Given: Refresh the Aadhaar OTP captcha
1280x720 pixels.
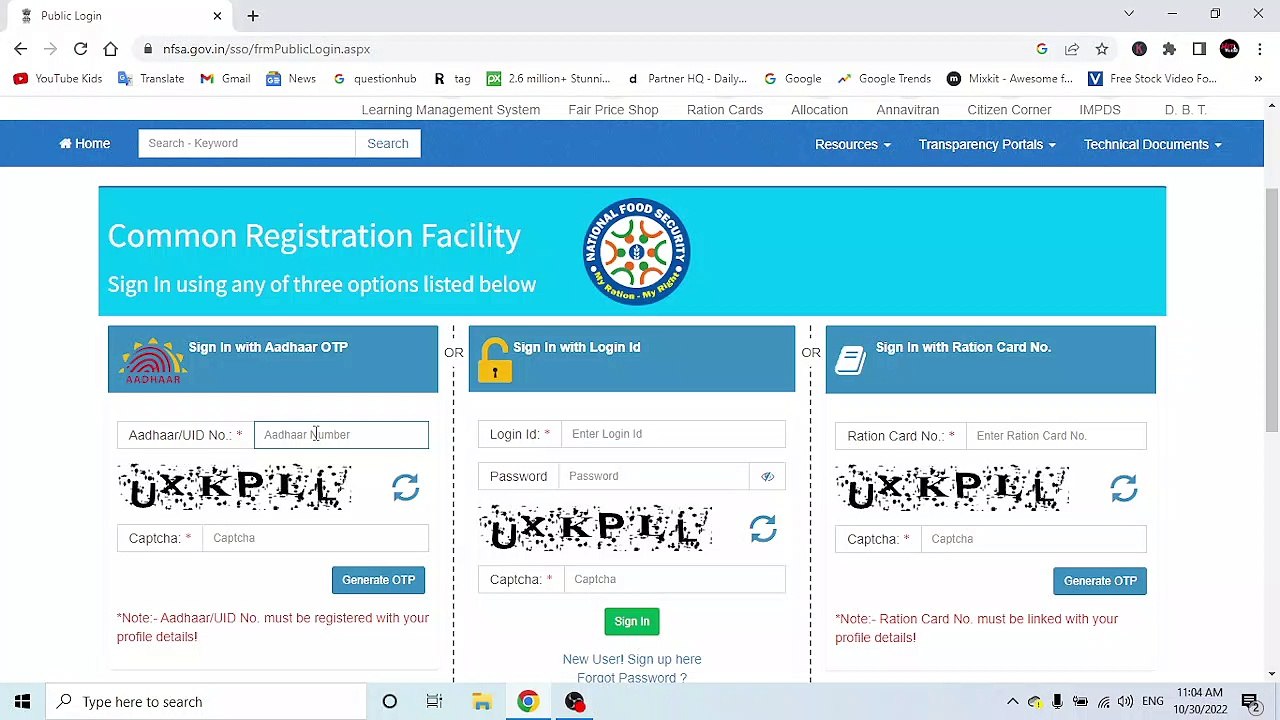Looking at the screenshot, I should pyautogui.click(x=405, y=488).
